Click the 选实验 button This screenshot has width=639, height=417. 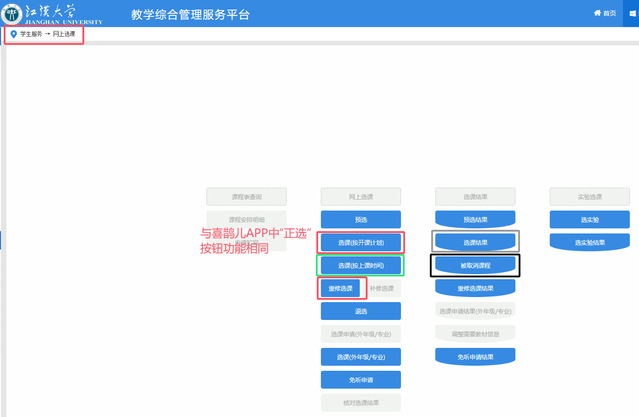[x=589, y=219]
